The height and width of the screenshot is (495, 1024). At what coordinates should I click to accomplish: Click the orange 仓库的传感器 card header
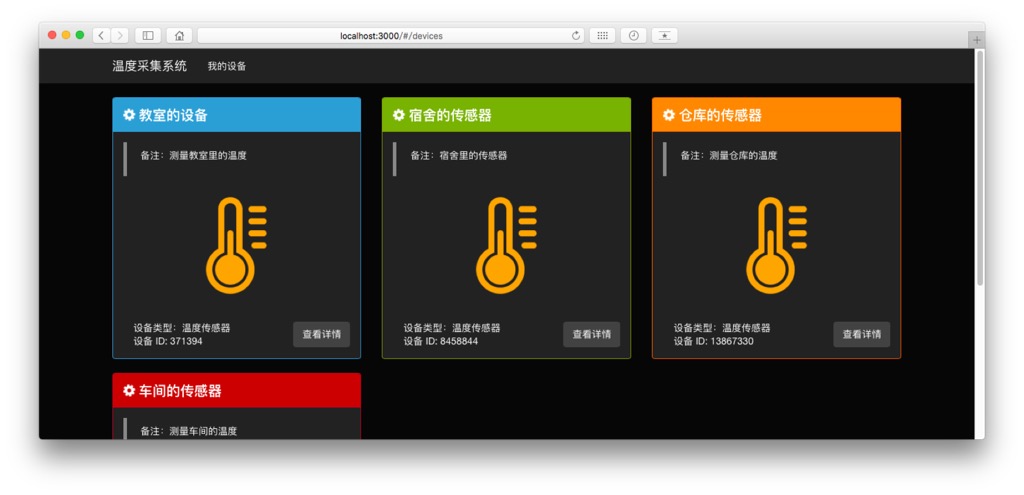(x=776, y=115)
